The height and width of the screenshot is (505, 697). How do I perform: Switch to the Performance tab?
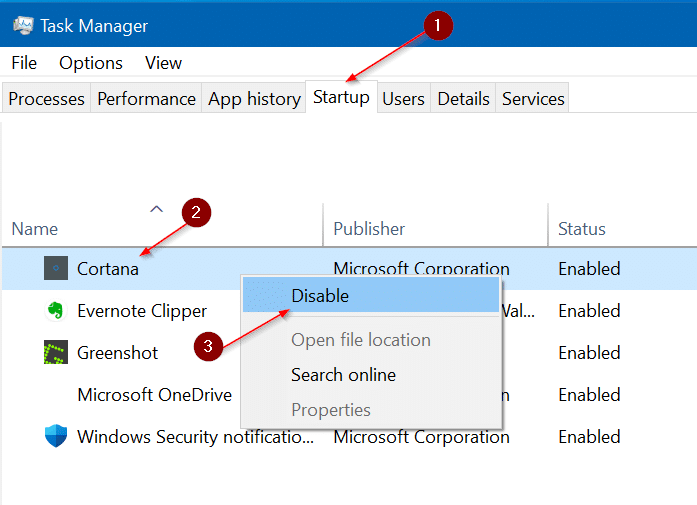tap(146, 98)
